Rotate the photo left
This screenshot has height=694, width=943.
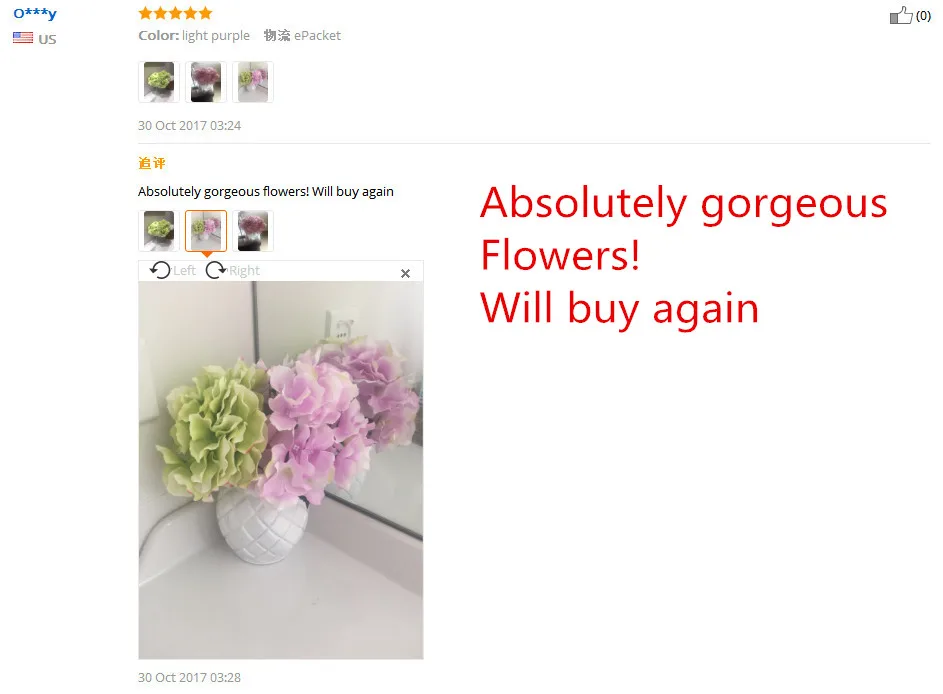[173, 271]
